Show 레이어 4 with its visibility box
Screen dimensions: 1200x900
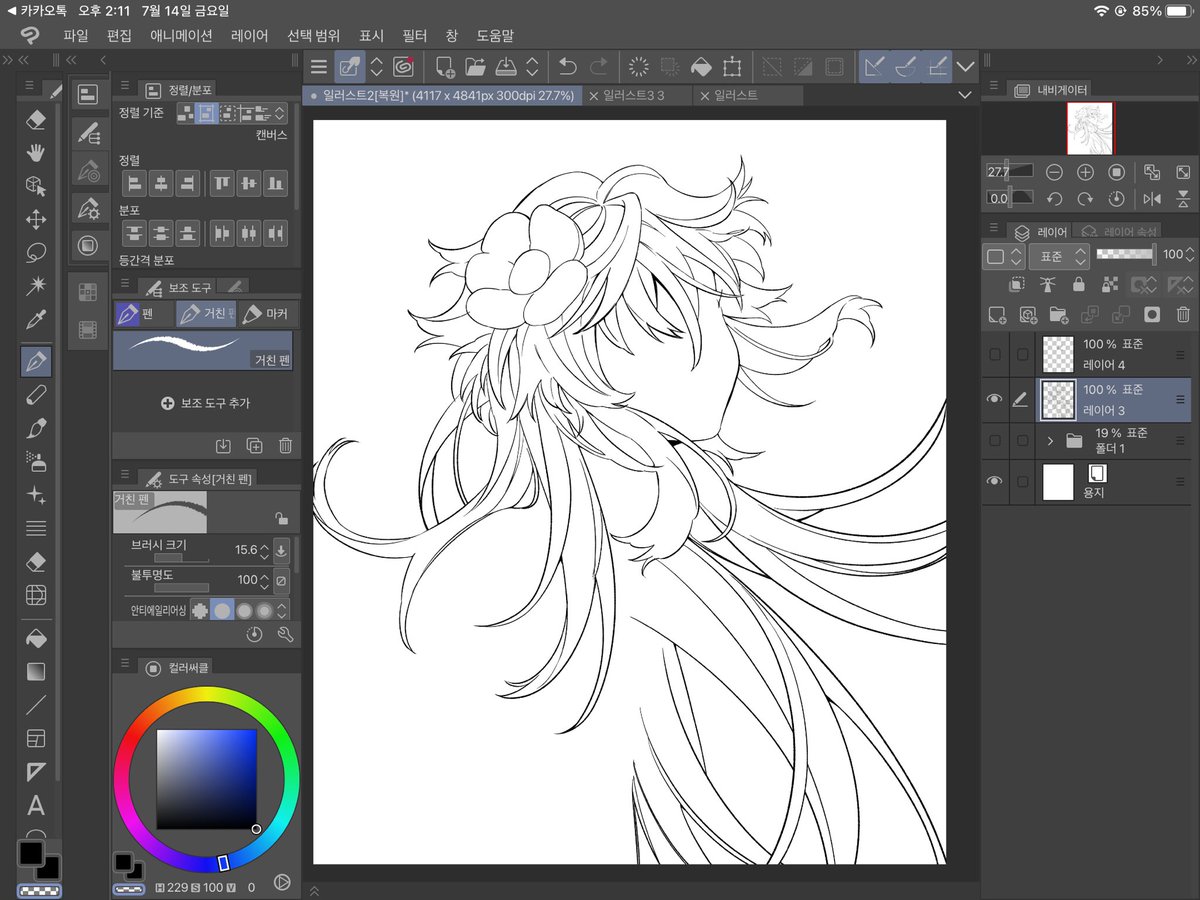pyautogui.click(x=994, y=354)
